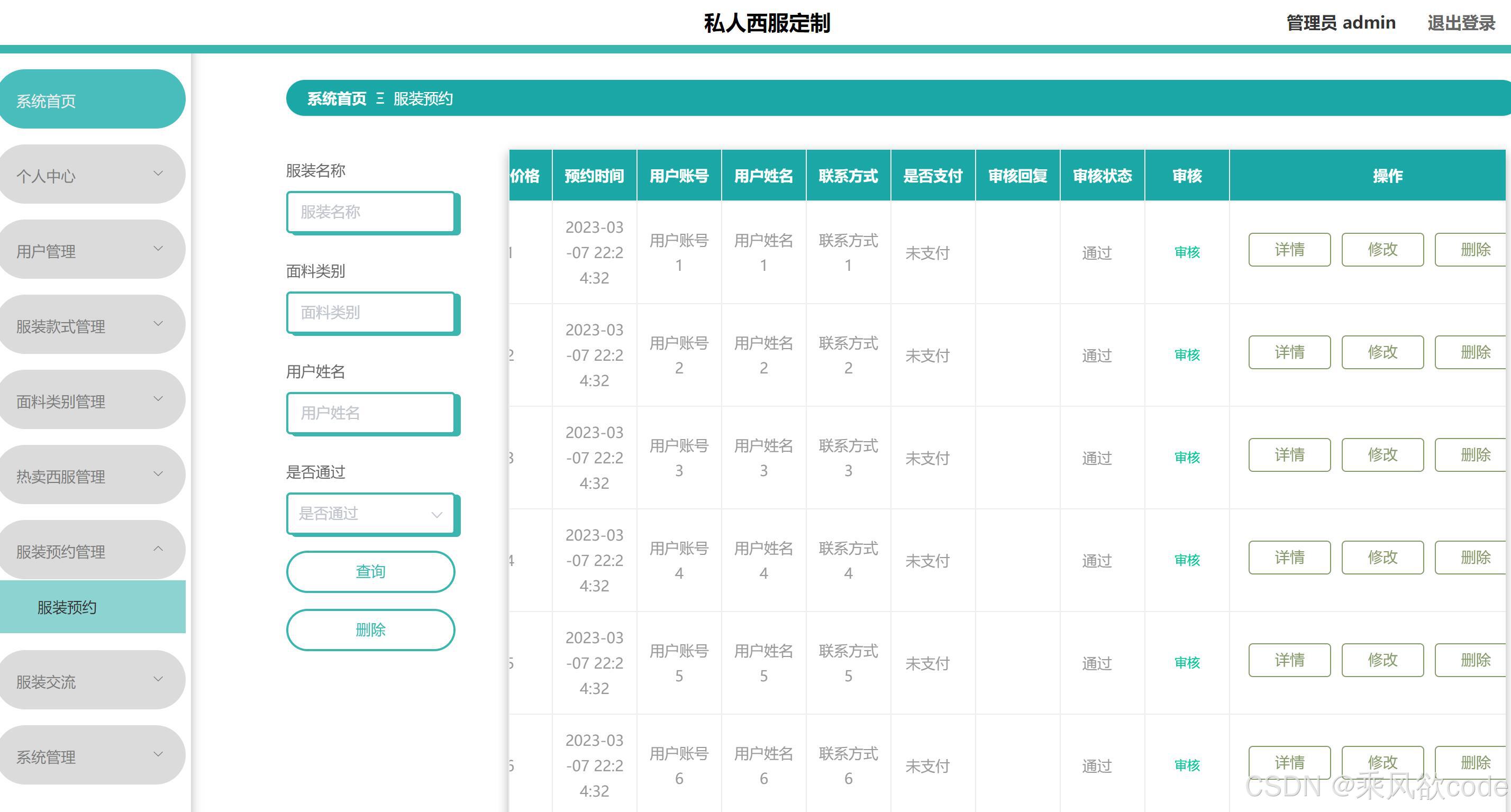Go to 系统首页 in sidebar
The height and width of the screenshot is (812, 1511).
[92, 101]
